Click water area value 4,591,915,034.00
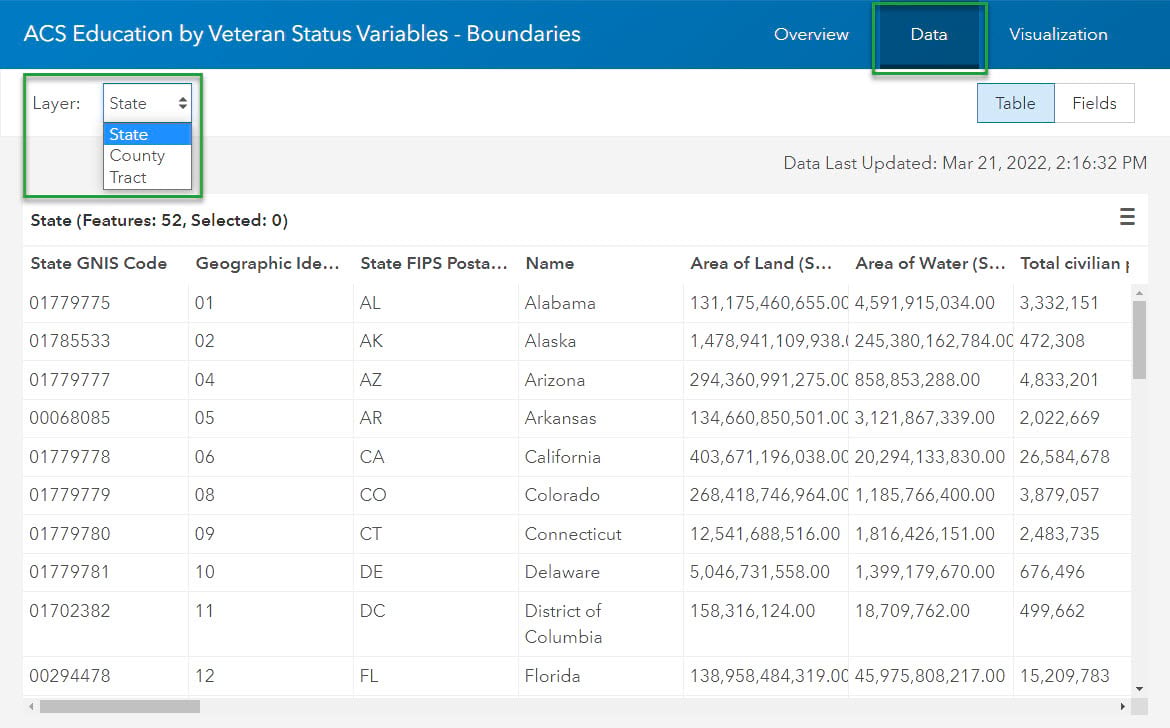The width and height of the screenshot is (1170, 728). pos(925,303)
